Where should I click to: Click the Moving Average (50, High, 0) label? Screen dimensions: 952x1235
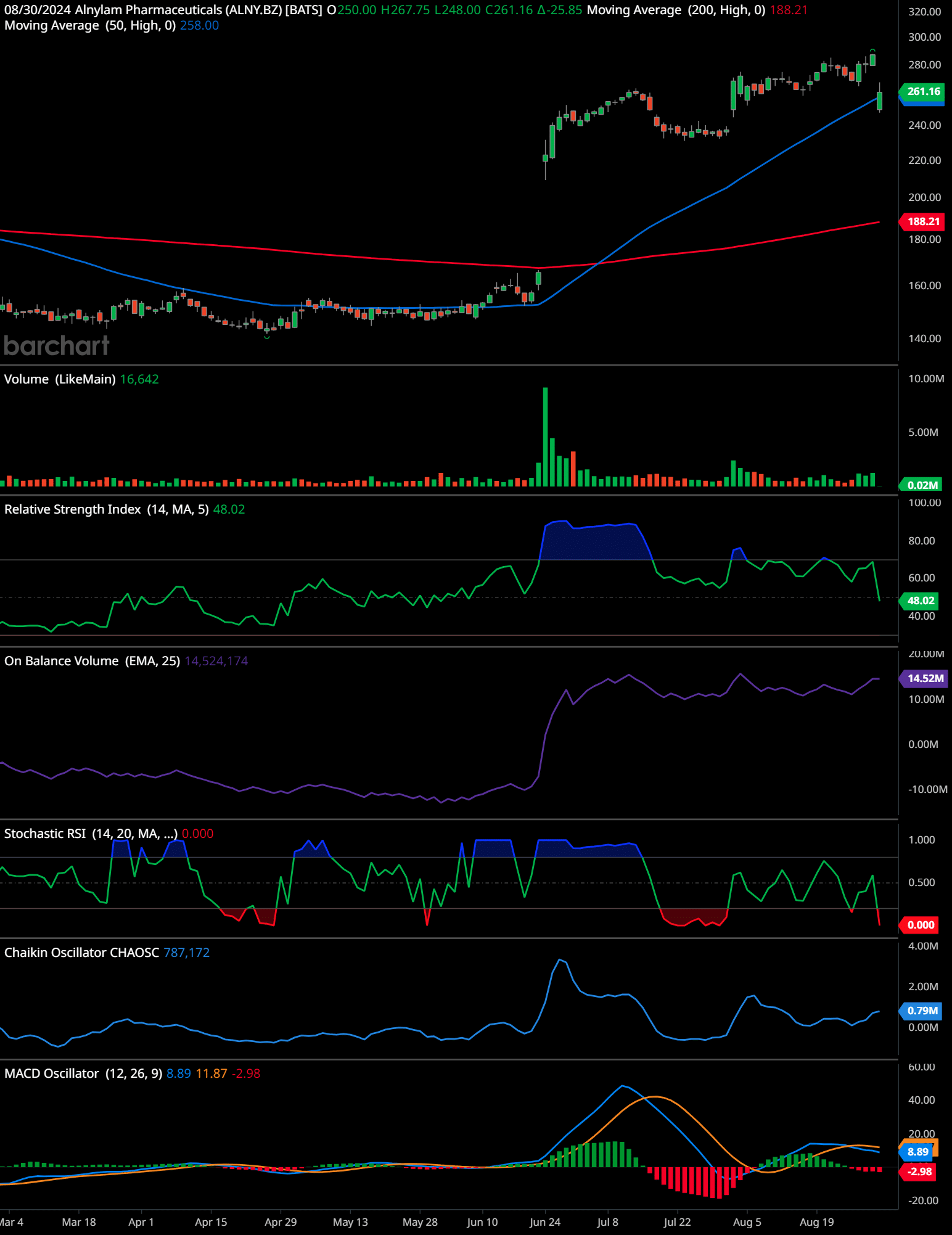(x=90, y=25)
